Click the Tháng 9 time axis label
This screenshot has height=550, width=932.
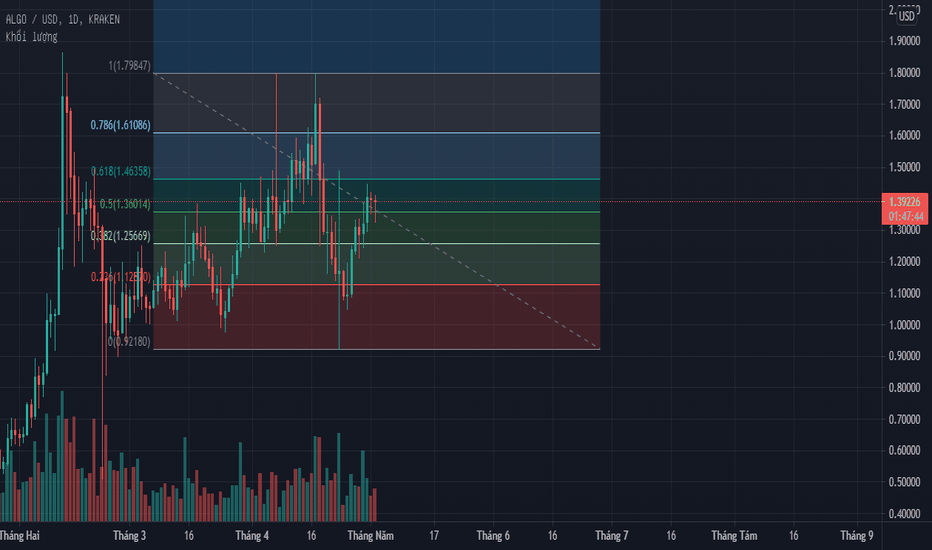(x=857, y=536)
